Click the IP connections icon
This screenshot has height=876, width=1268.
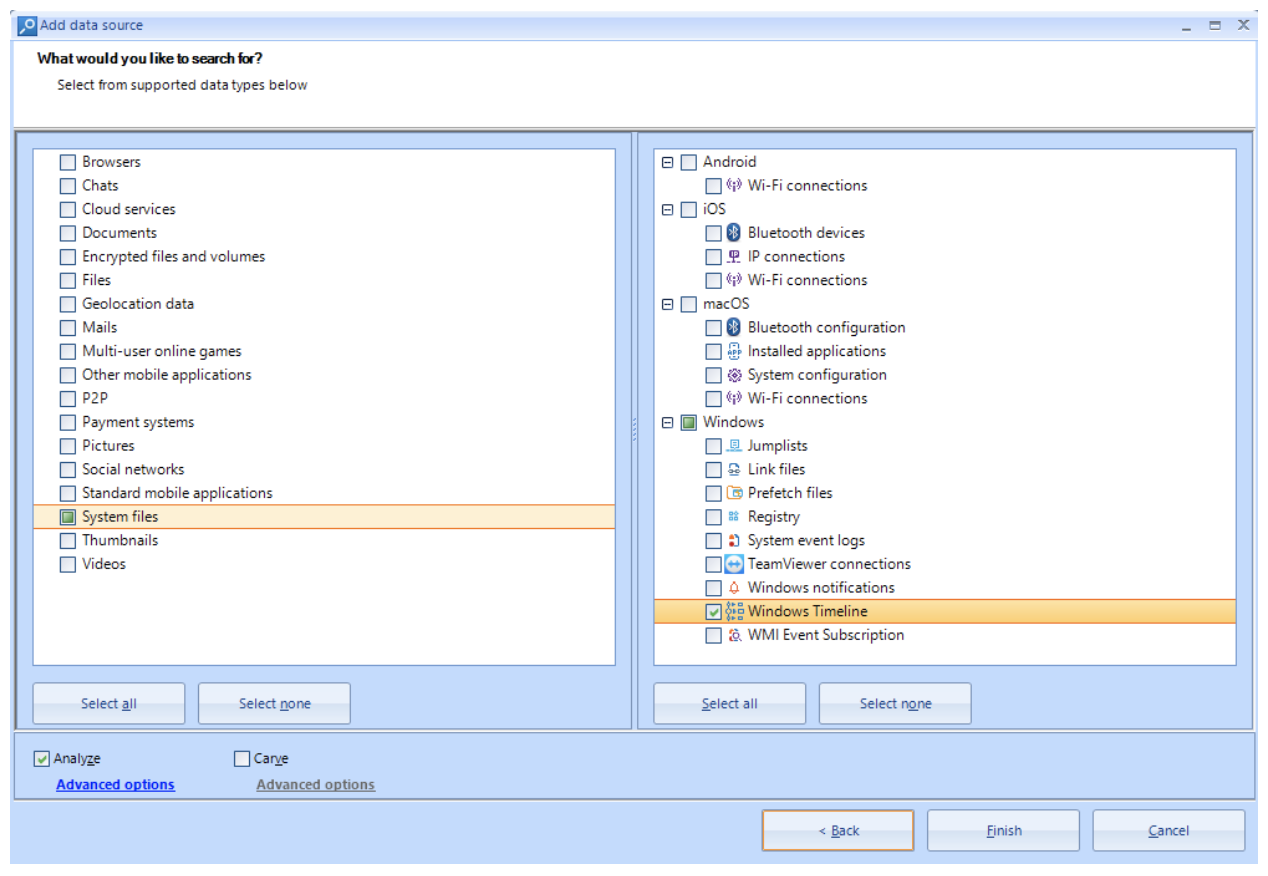[734, 257]
